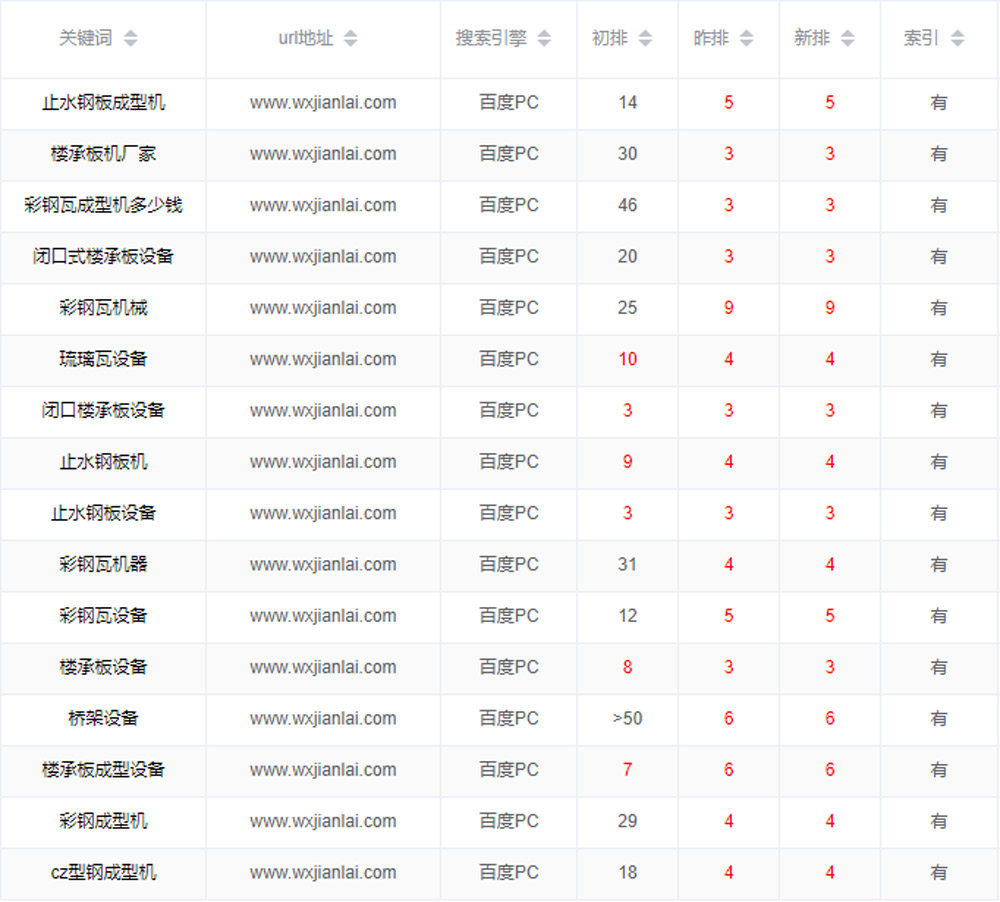Viewport: 1000px width, 902px height.
Task: Open the URL in the 琉璃瓦设备 row
Action: (x=323, y=359)
